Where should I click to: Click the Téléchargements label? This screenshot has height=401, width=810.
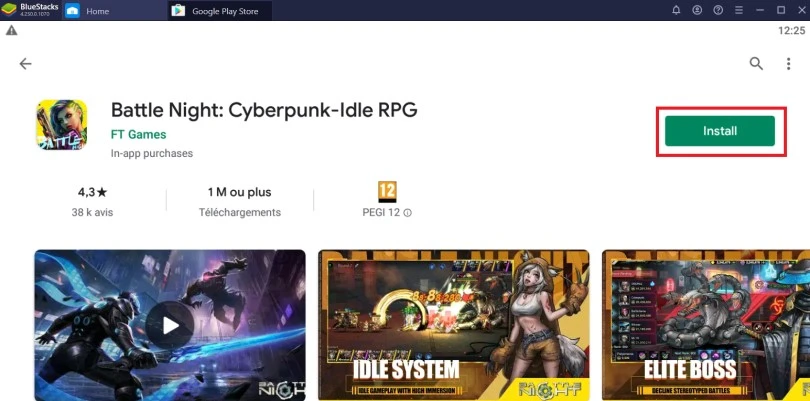240,212
